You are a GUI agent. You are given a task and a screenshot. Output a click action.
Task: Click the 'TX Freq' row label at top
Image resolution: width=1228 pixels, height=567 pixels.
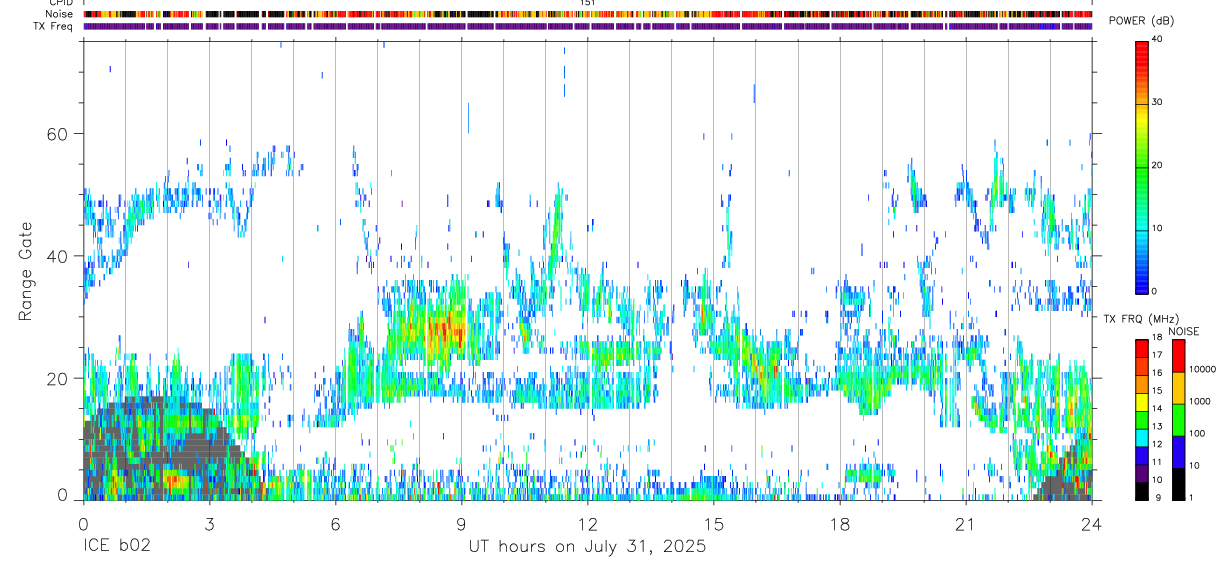(54, 26)
